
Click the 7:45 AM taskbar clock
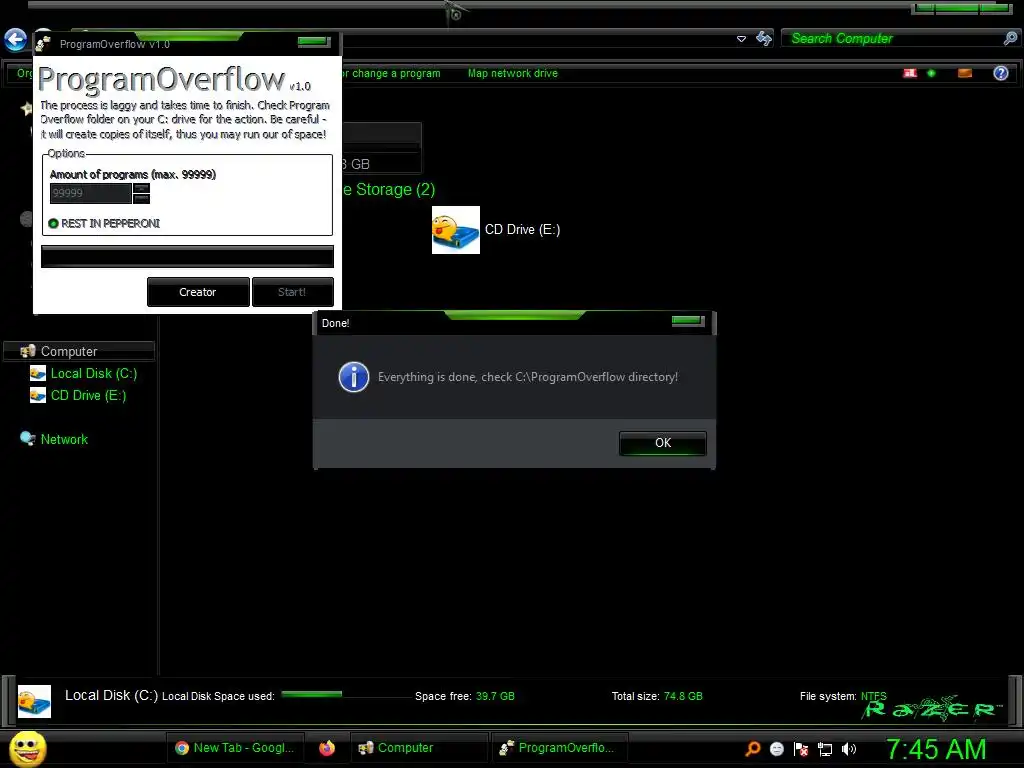(x=936, y=749)
